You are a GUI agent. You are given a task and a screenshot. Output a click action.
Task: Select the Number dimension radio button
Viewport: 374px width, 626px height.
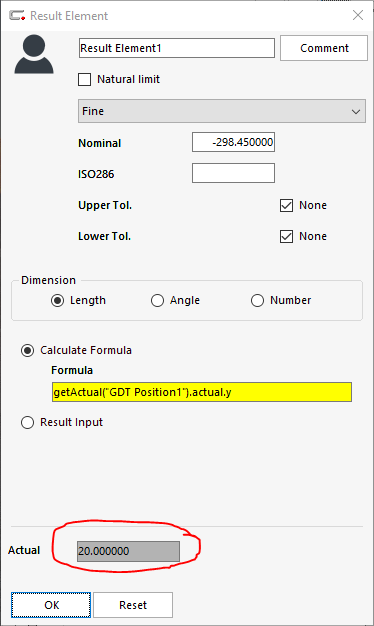pos(257,300)
